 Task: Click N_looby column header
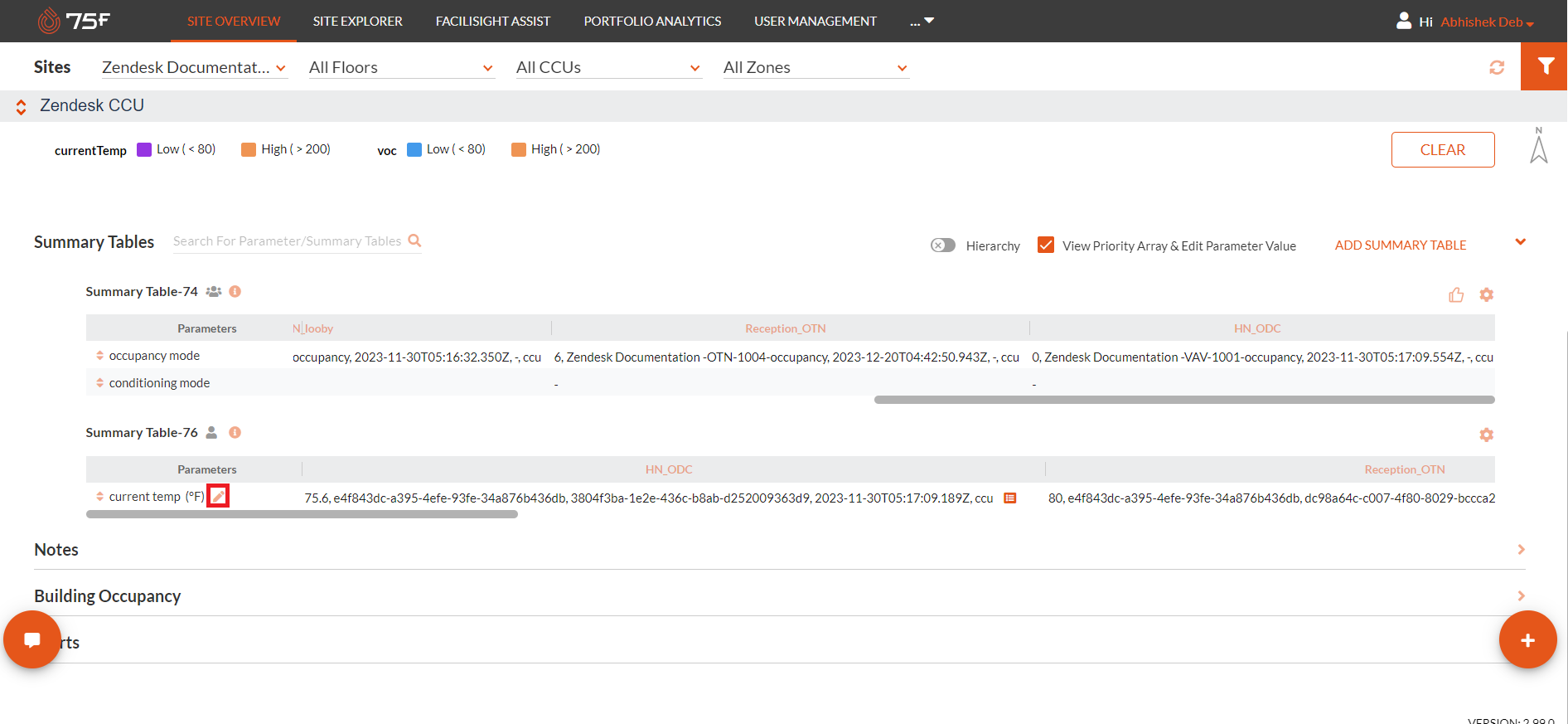(x=312, y=328)
